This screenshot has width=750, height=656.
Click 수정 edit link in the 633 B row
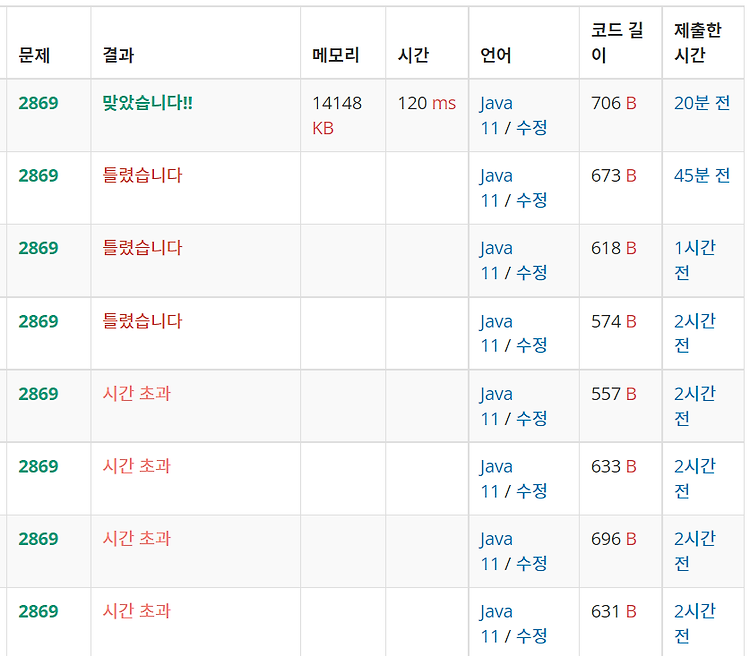point(531,491)
